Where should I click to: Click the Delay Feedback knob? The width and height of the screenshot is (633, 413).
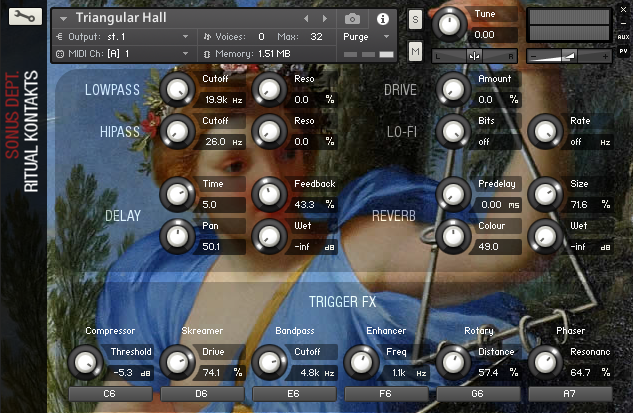coord(269,195)
